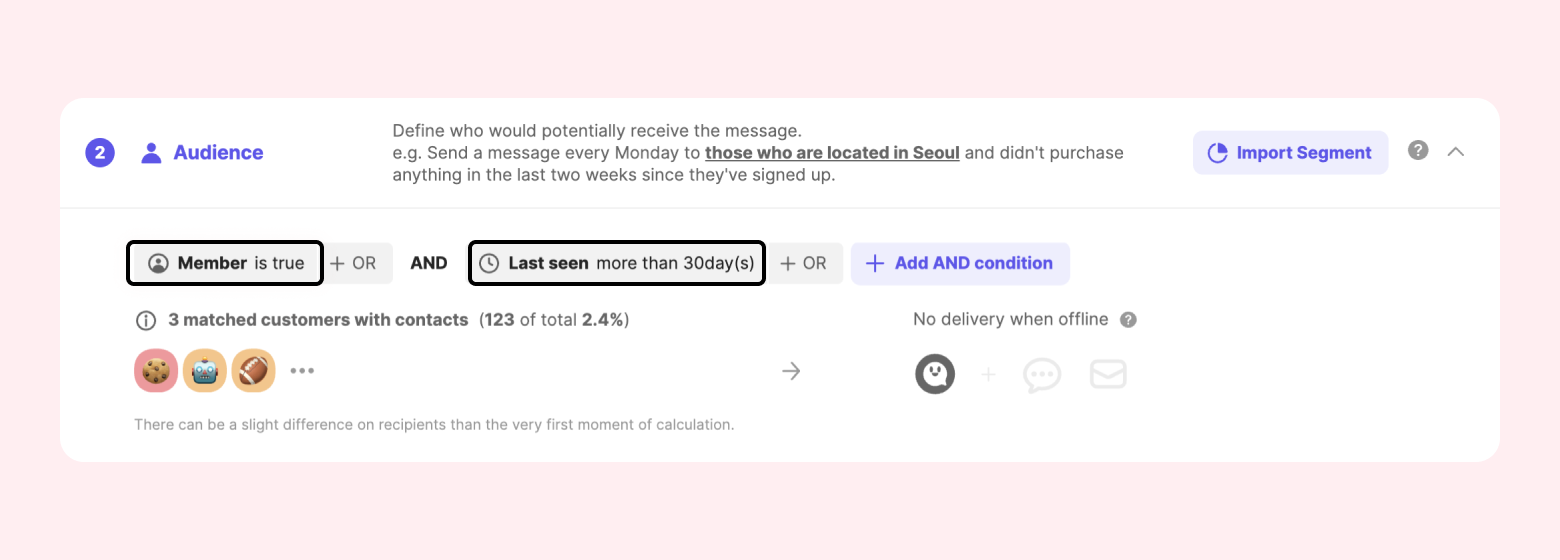The width and height of the screenshot is (1560, 560).
Task: Click the info icon beside matched customers
Action: pos(146,321)
